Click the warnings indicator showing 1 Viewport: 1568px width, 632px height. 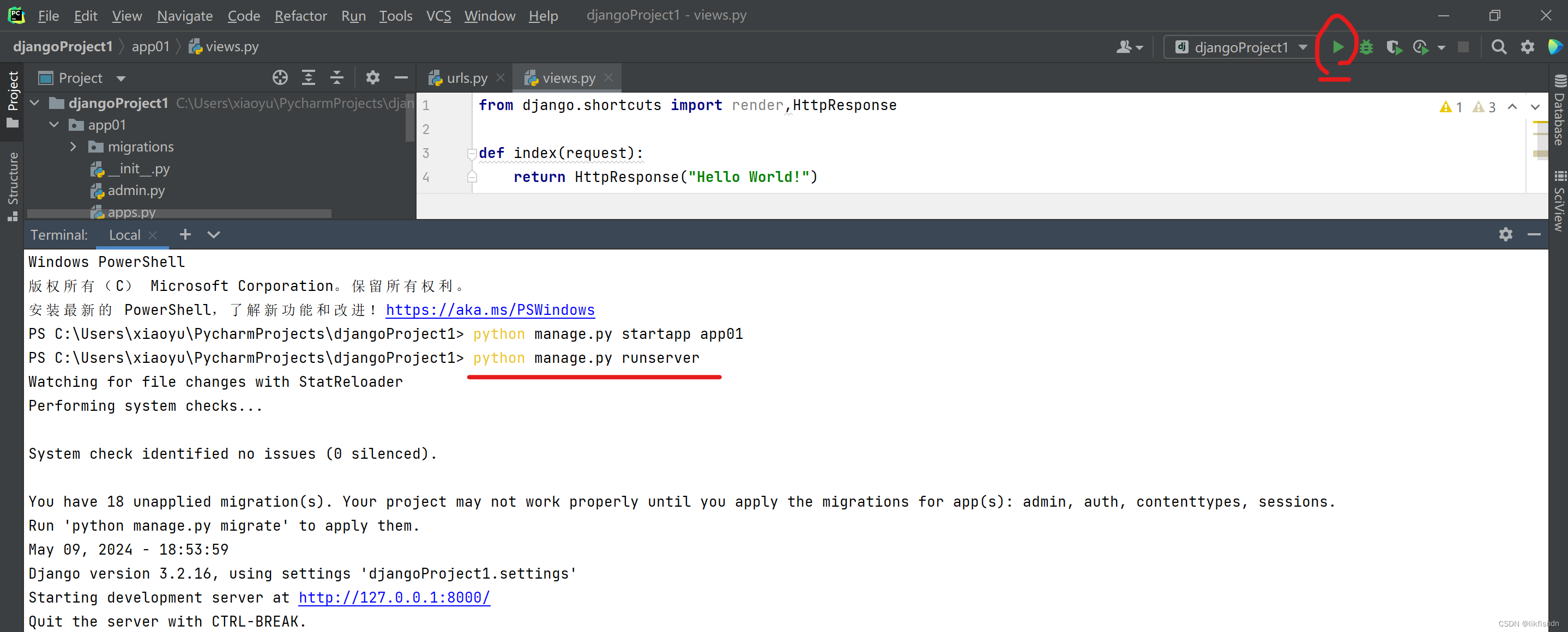(x=1451, y=107)
